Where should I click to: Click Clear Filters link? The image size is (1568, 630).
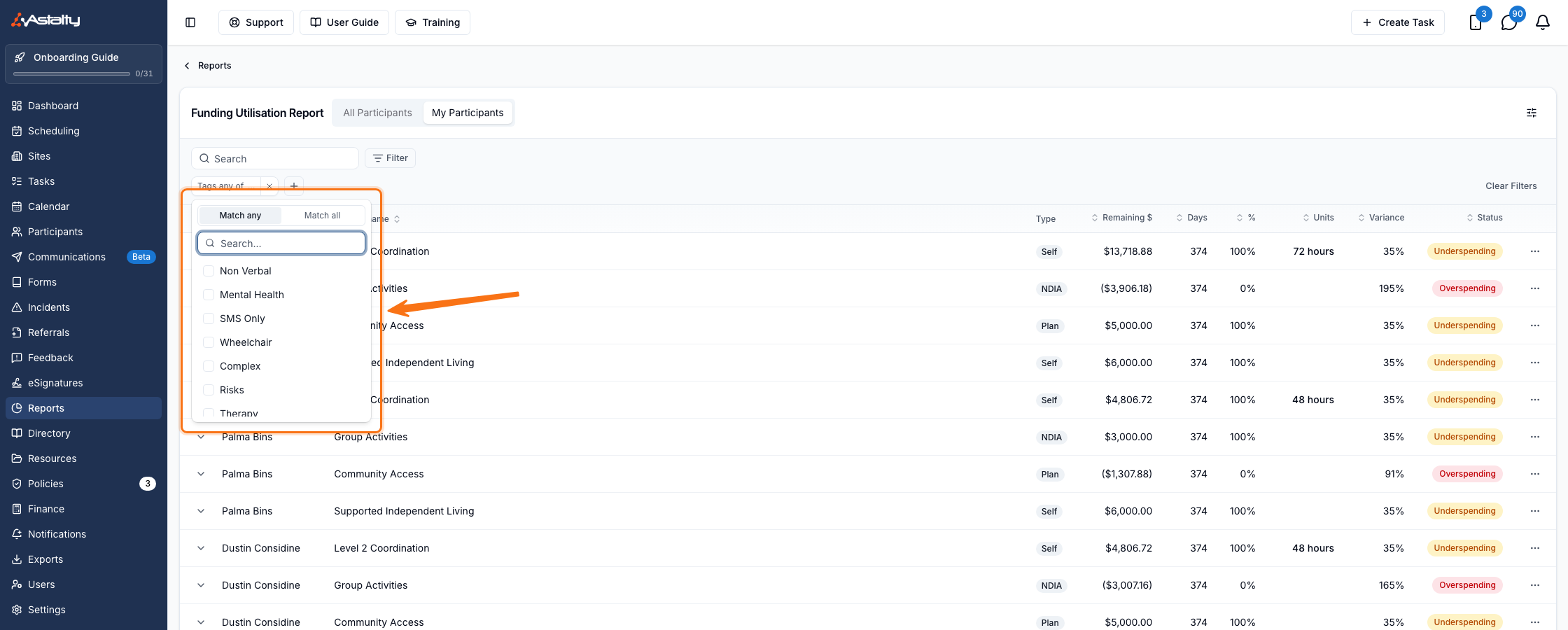[1511, 186]
